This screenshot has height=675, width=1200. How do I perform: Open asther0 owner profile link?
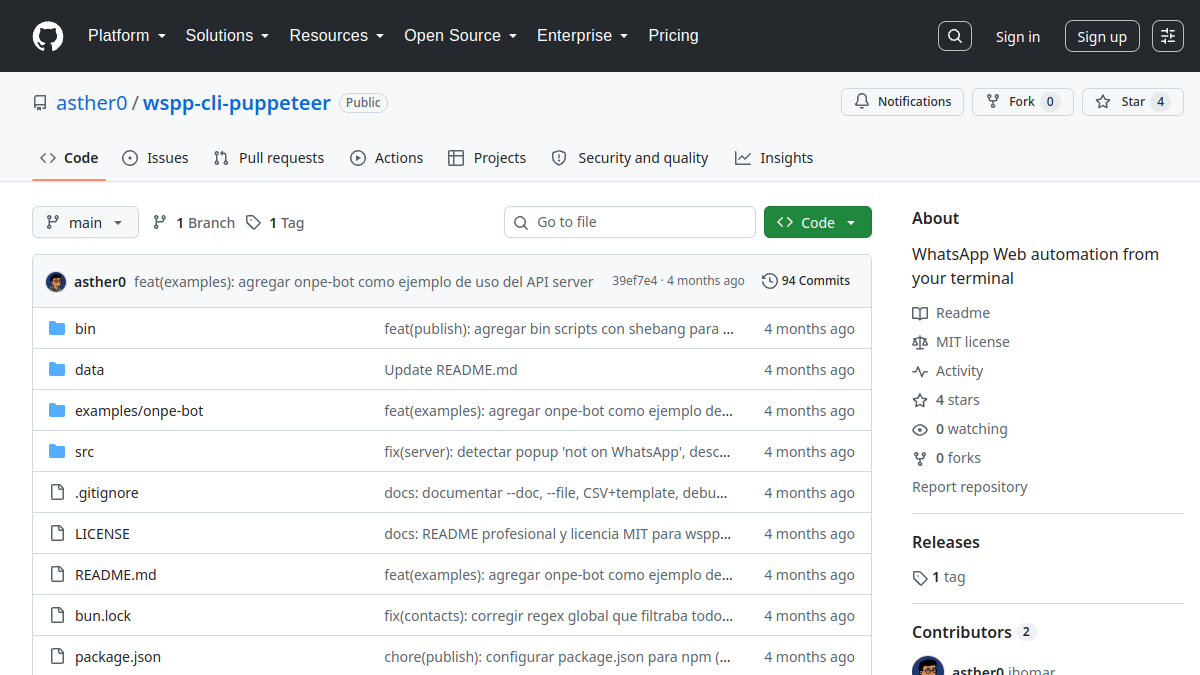(92, 102)
